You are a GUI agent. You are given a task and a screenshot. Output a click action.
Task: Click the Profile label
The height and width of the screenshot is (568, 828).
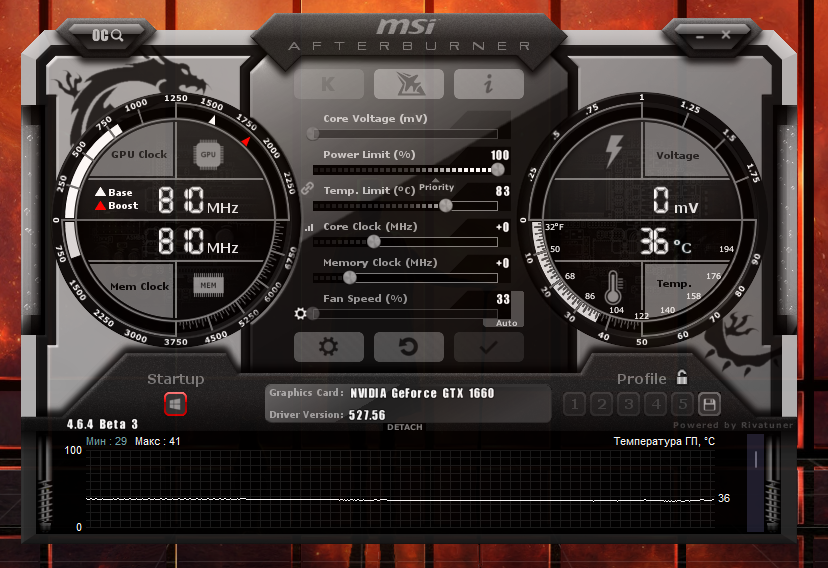642,378
